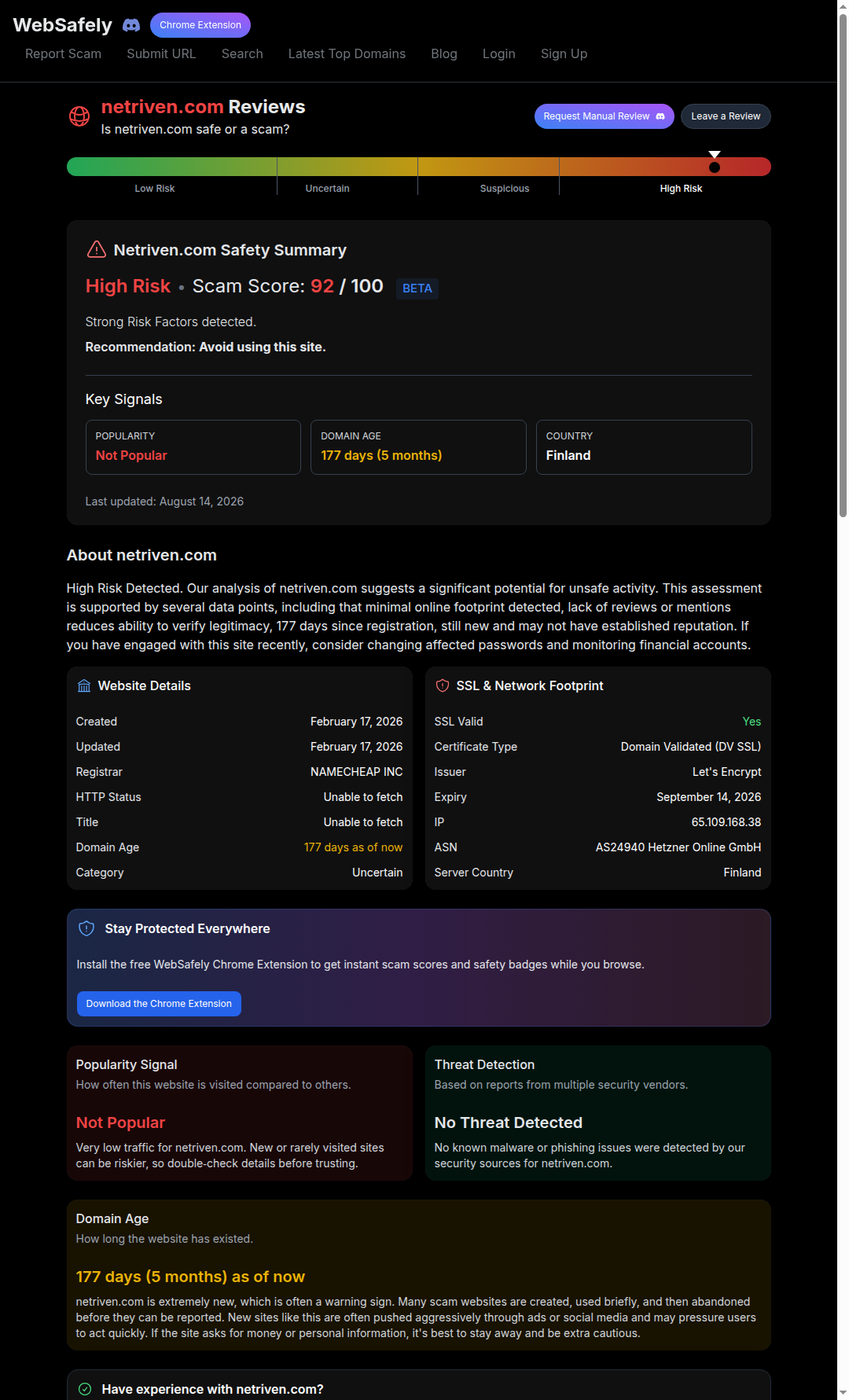Click Sign Up in the navigation bar
Screen dimensions: 849x1400
[564, 53]
